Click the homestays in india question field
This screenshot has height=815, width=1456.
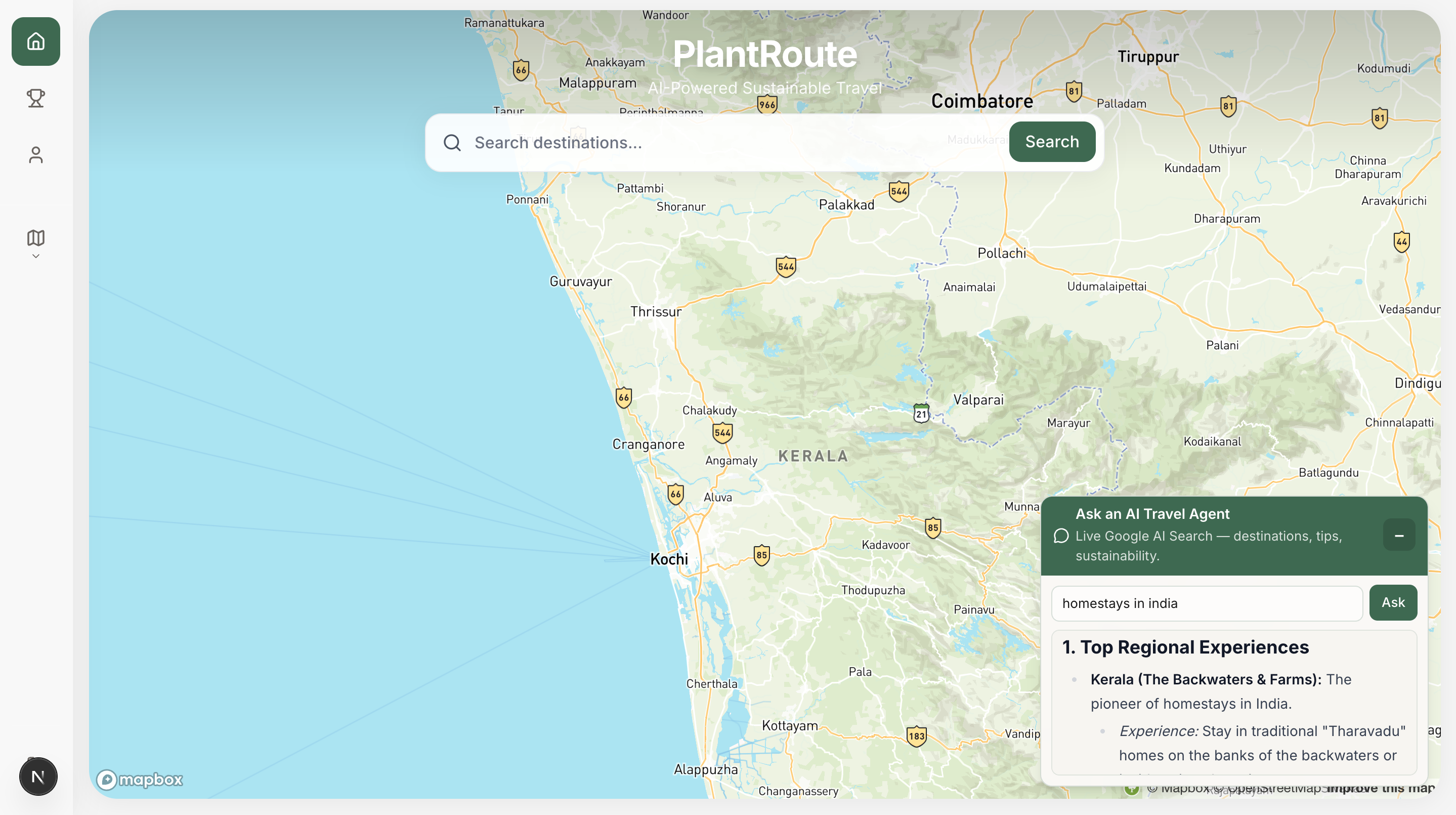[1206, 603]
